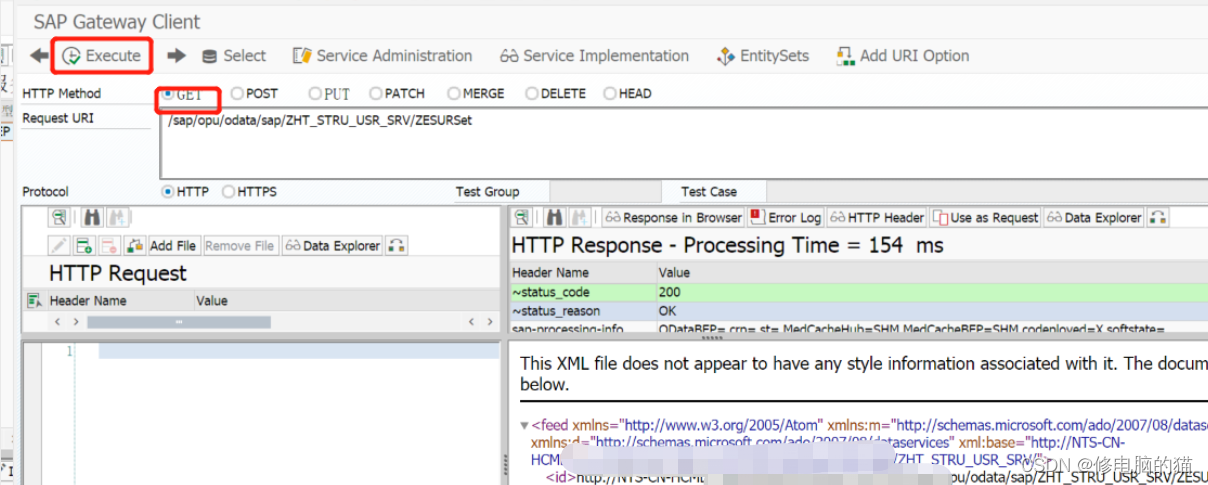Viewport: 1208px width, 485px height.
Task: Select the ~status_reason header row
Action: tap(859, 311)
